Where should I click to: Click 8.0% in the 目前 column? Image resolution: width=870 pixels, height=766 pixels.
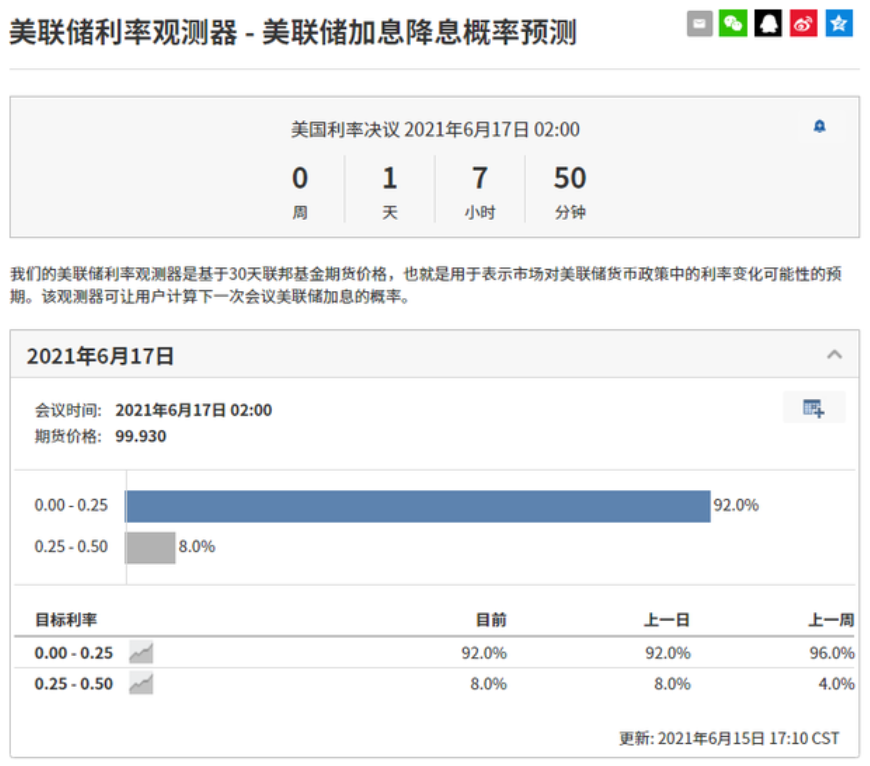point(488,683)
